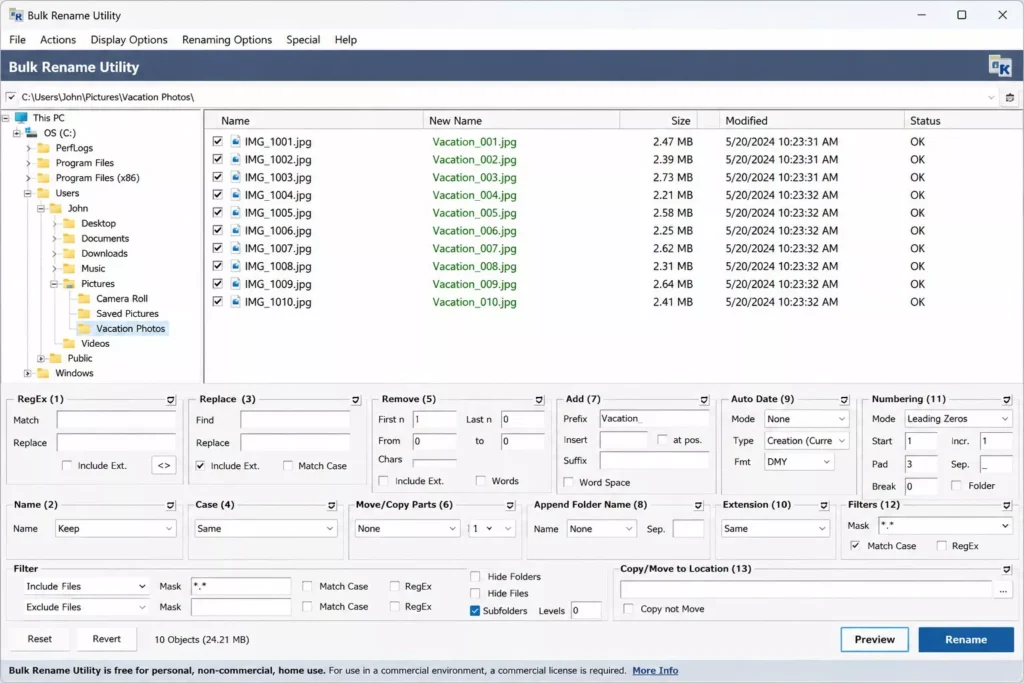Open the Numbering Mode Leading Zeros dropdown

[958, 419]
